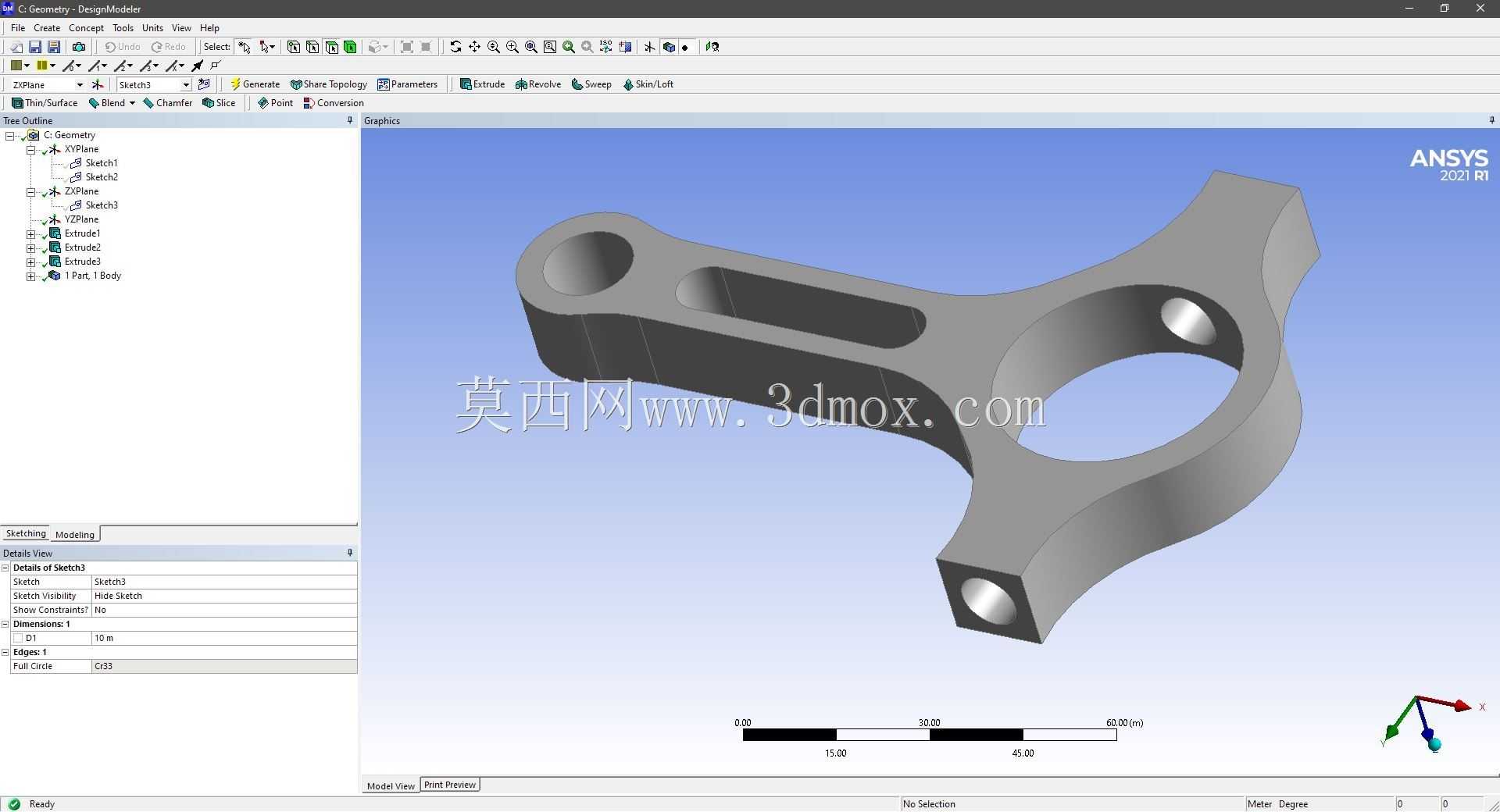Select the Pan tool icon

[x=474, y=47]
